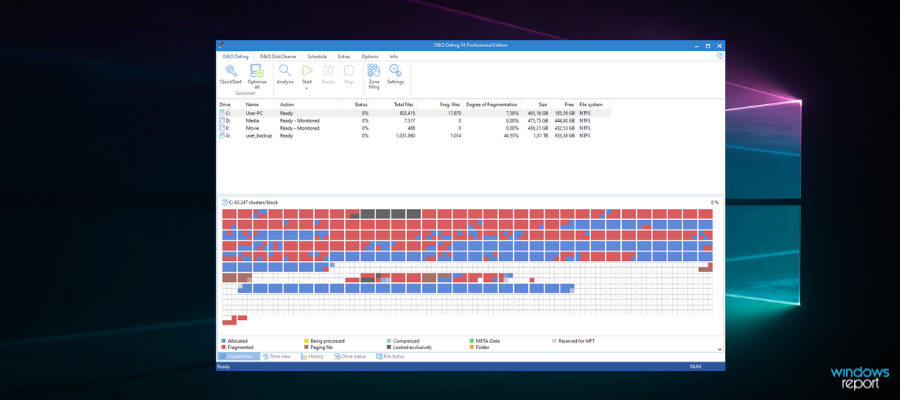Screen dimensions: 900x400
Task: Open the Options ribbon tab
Action: pos(370,56)
